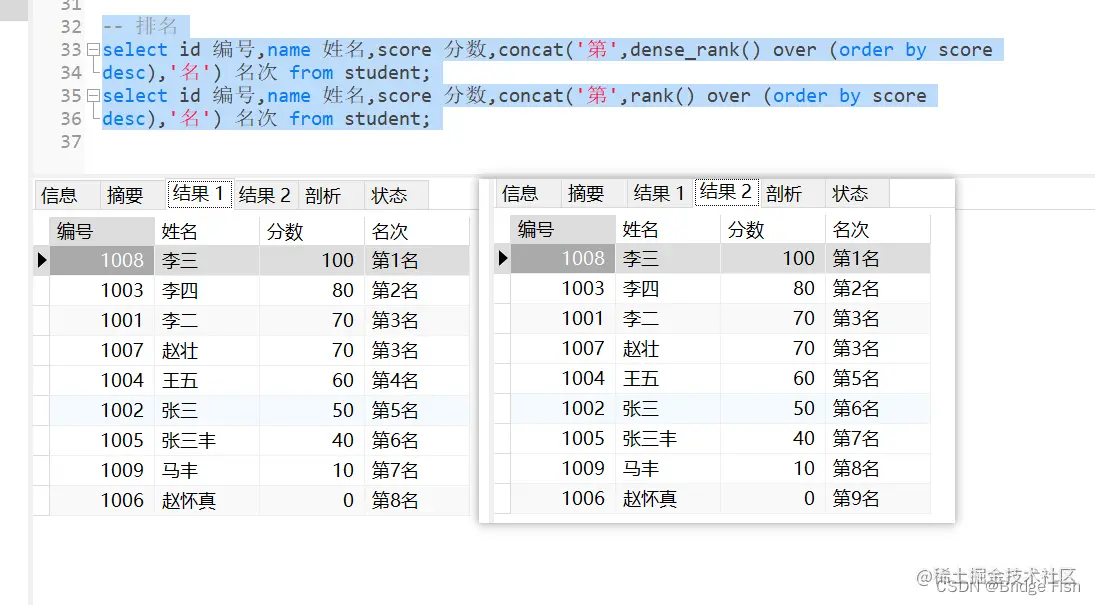
Task: Select cell 第7名 in right table
Action: pyautogui.click(x=877, y=438)
